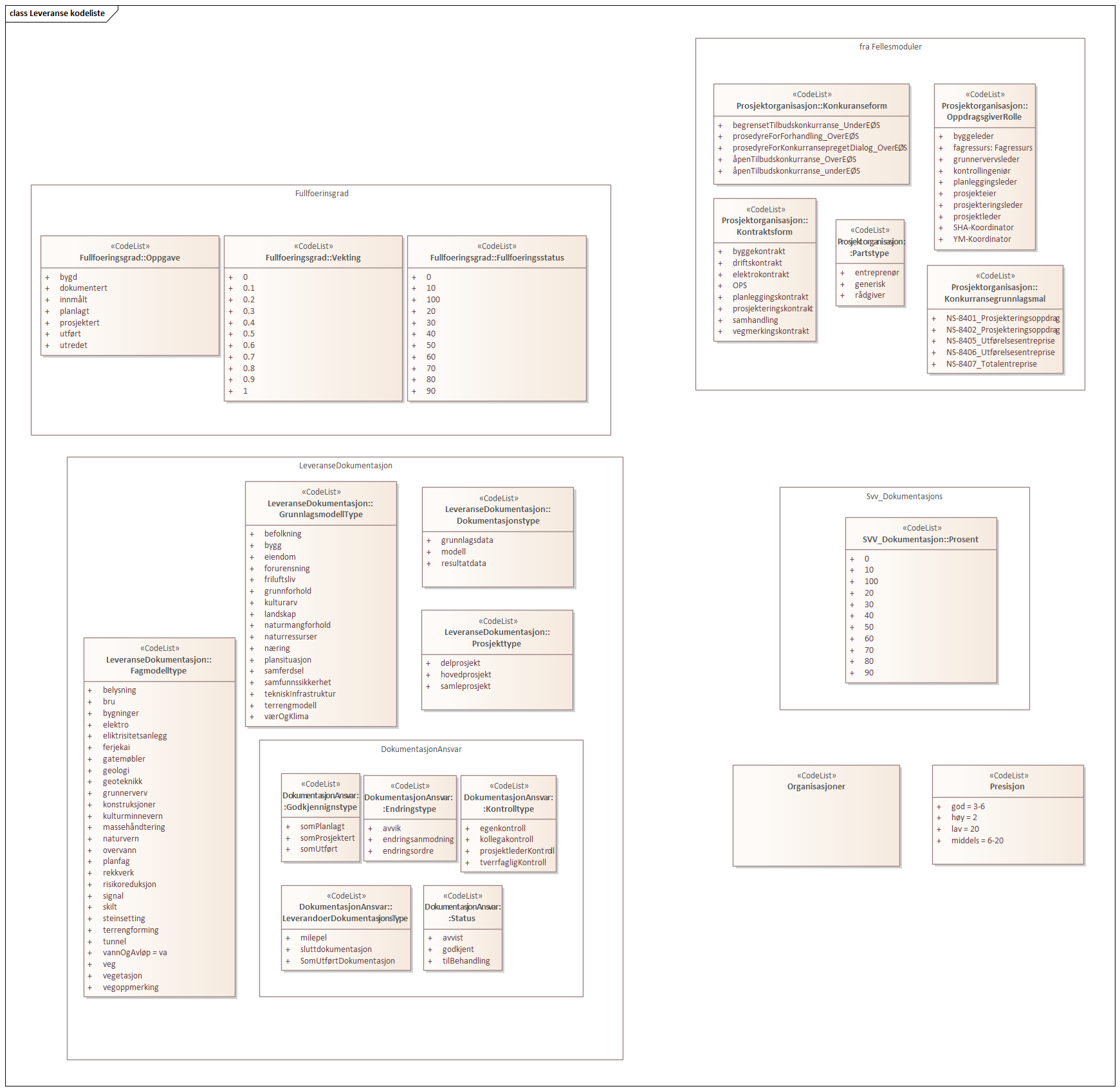This screenshot has height=1091, width=1120.
Task: Click the LeveranseDokumentasjon package title
Action: [x=345, y=466]
